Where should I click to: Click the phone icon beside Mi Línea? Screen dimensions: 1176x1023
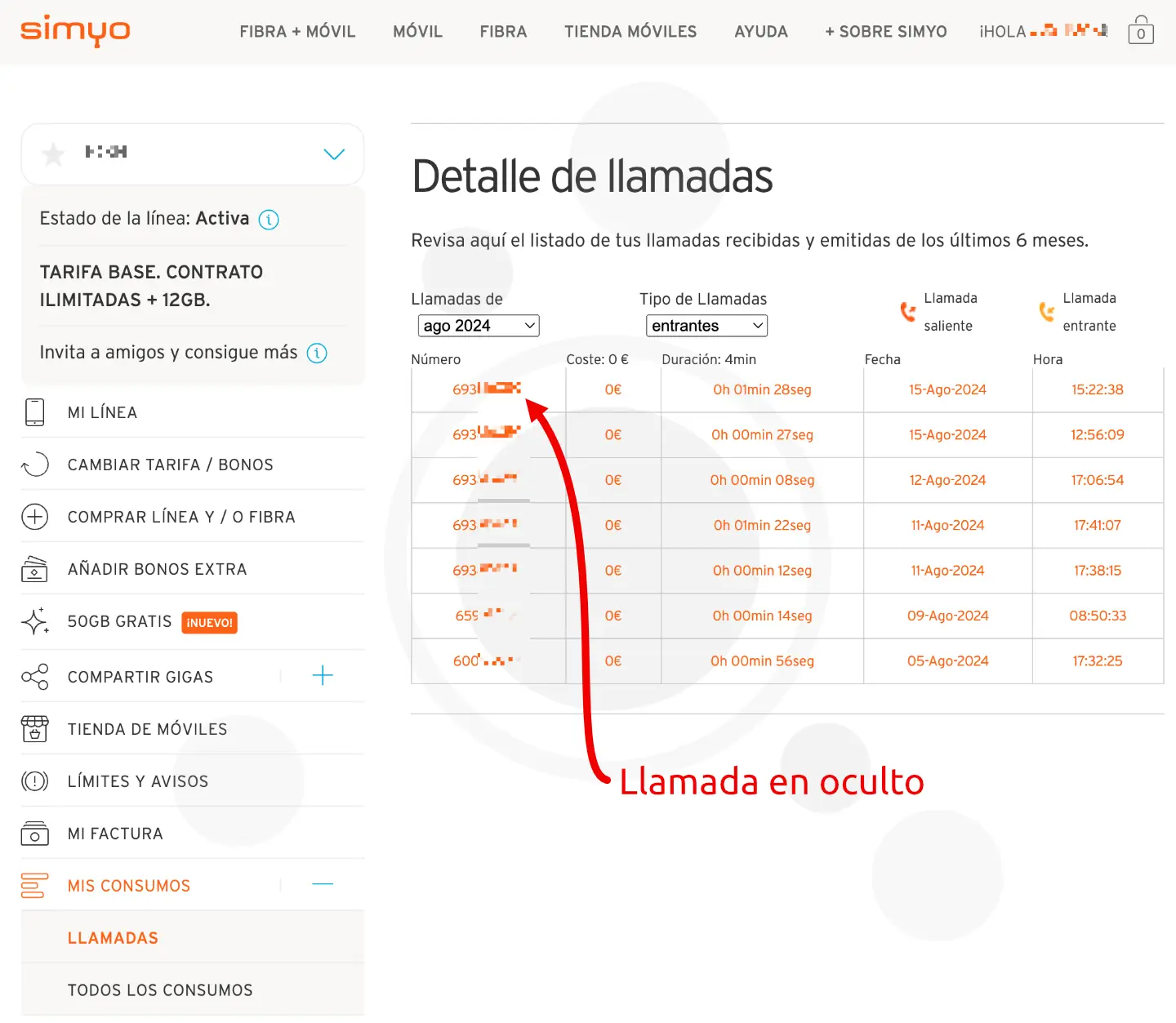click(34, 412)
